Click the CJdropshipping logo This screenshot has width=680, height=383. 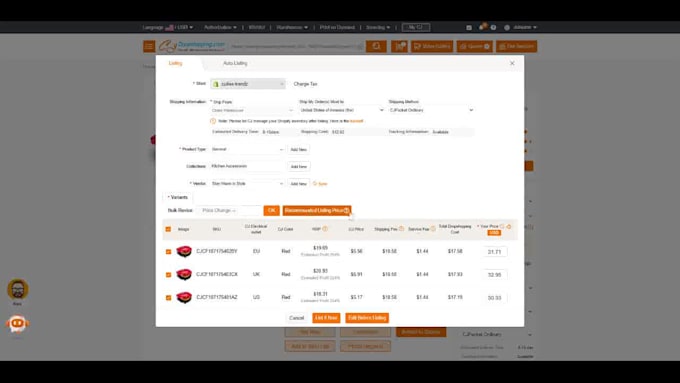pyautogui.click(x=192, y=46)
